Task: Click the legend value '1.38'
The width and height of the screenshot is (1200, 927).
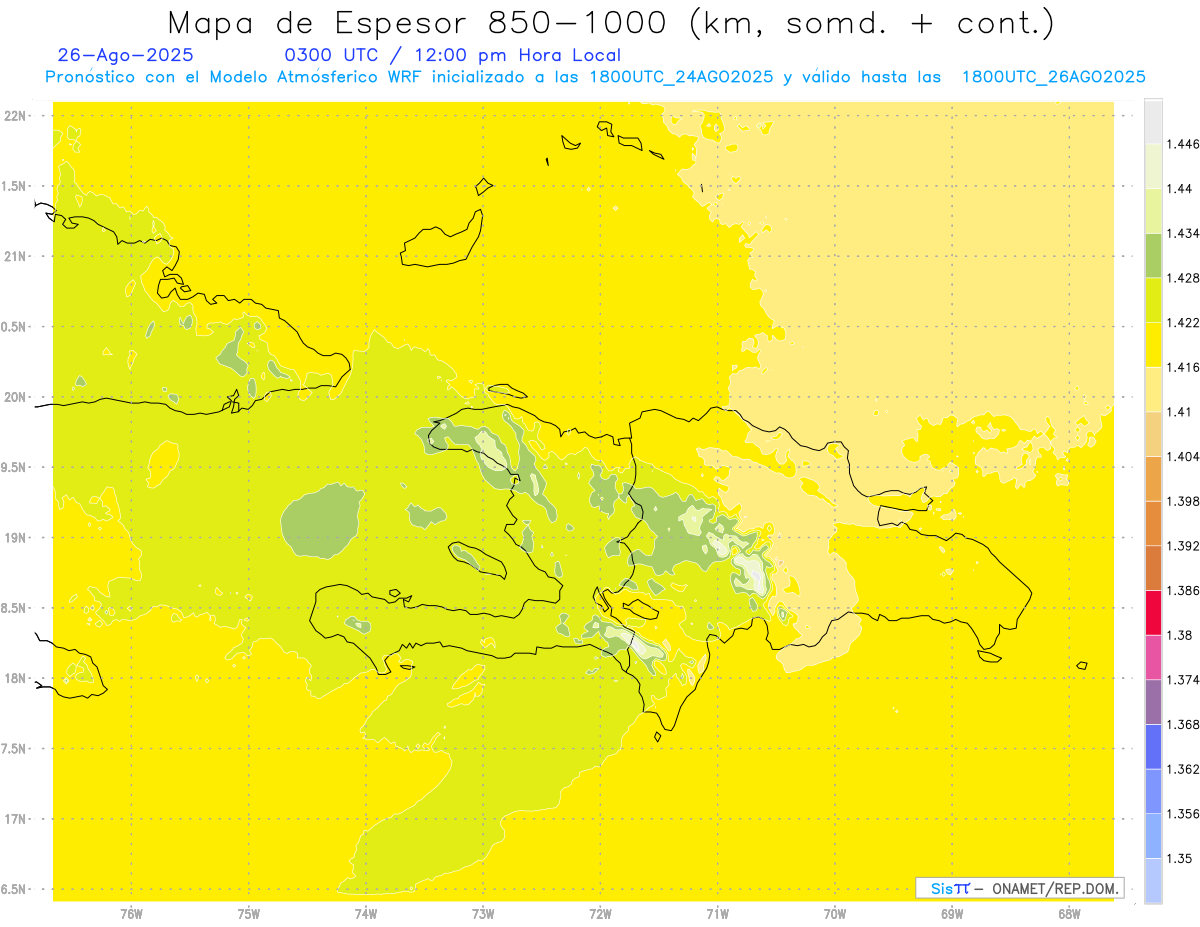Action: tap(1180, 635)
